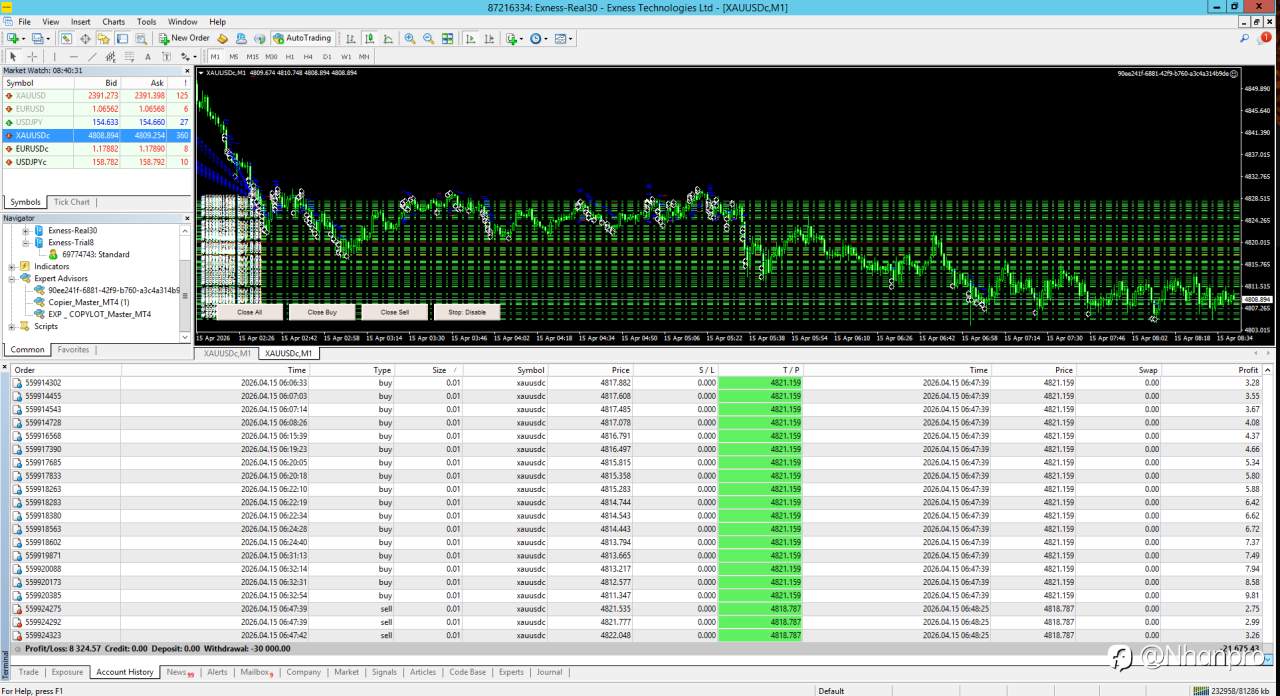Open the Insert menu
Image resolution: width=1280 pixels, height=696 pixels.
pyautogui.click(x=80, y=21)
